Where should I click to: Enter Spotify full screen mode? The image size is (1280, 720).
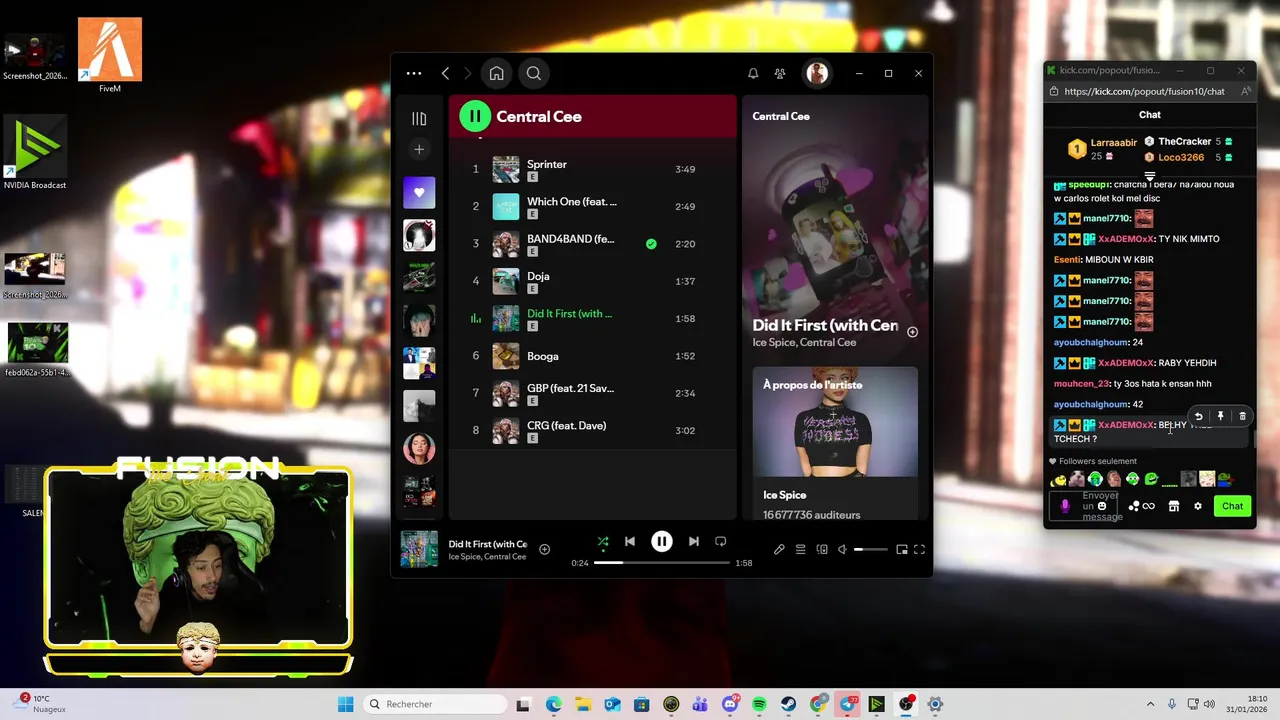click(x=920, y=549)
